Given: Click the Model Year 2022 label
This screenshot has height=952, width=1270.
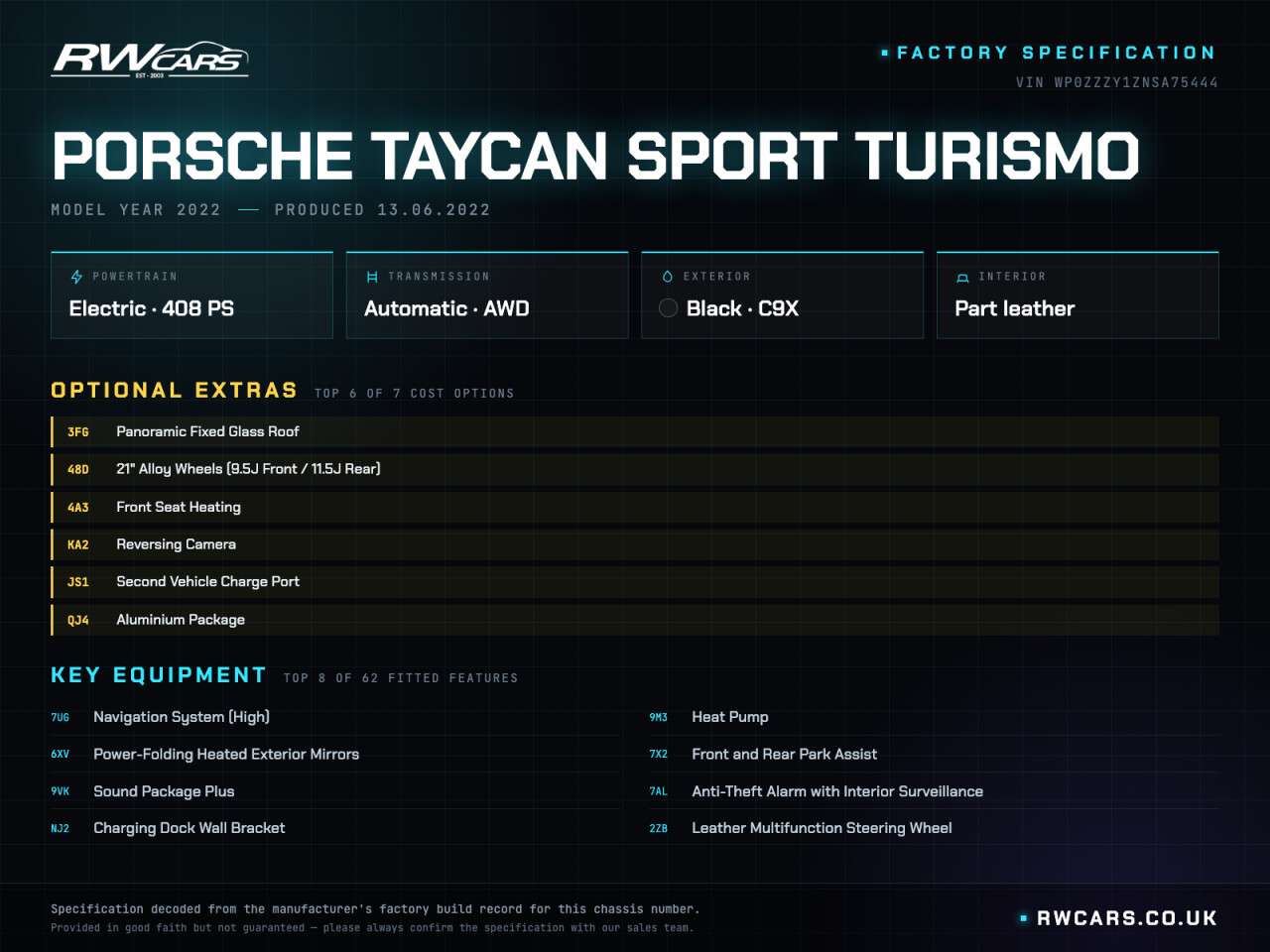Looking at the screenshot, I should 136,210.
